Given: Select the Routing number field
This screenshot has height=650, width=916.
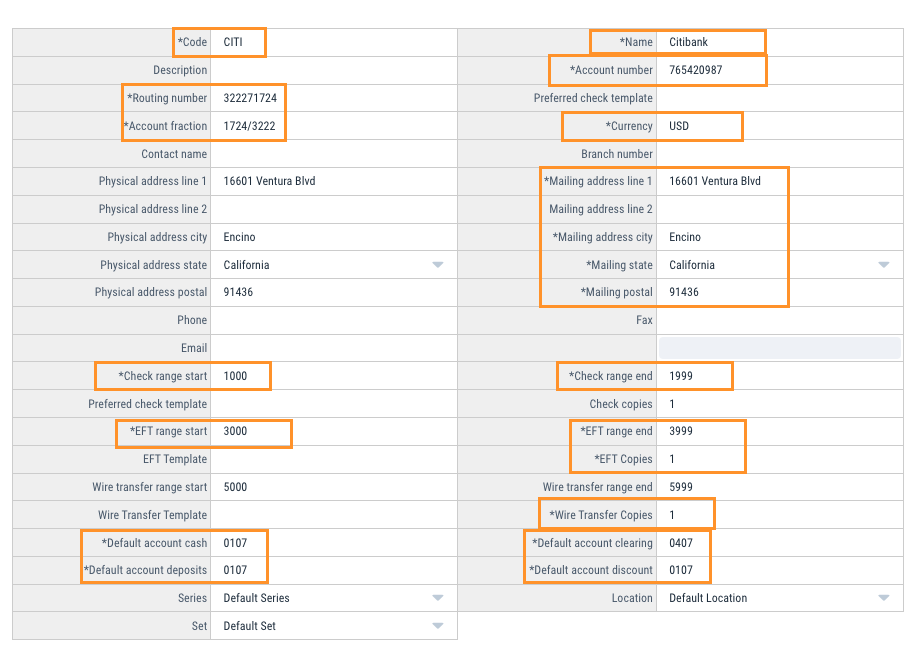Looking at the screenshot, I should pos(248,98).
